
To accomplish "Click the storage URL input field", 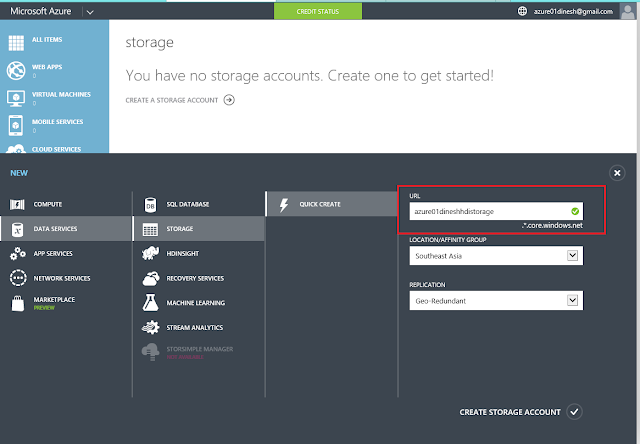I will (487, 211).
